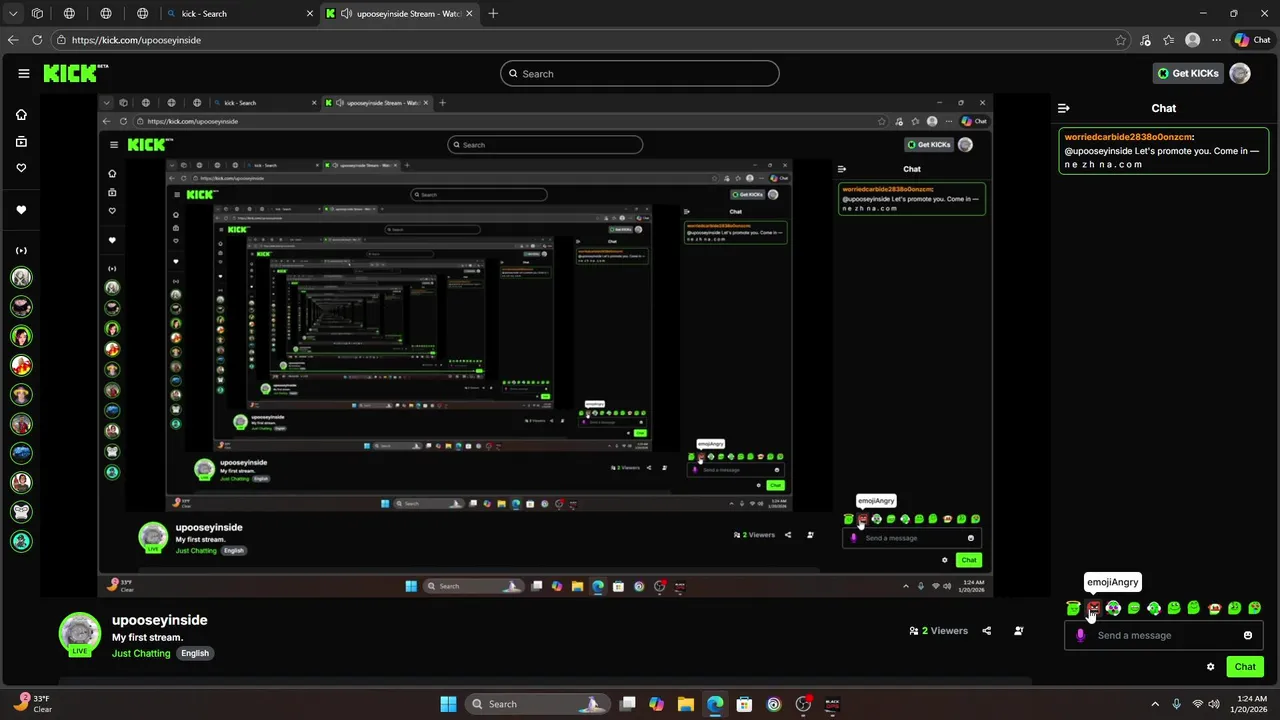Viewport: 1280px width, 720px height.
Task: Click the English language tag
Action: [x=195, y=653]
